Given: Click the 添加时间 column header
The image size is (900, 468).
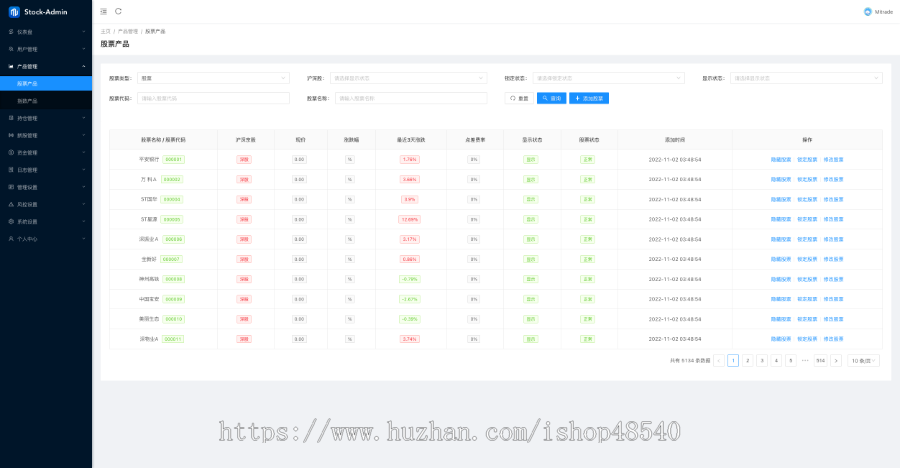Looking at the screenshot, I should (675, 140).
